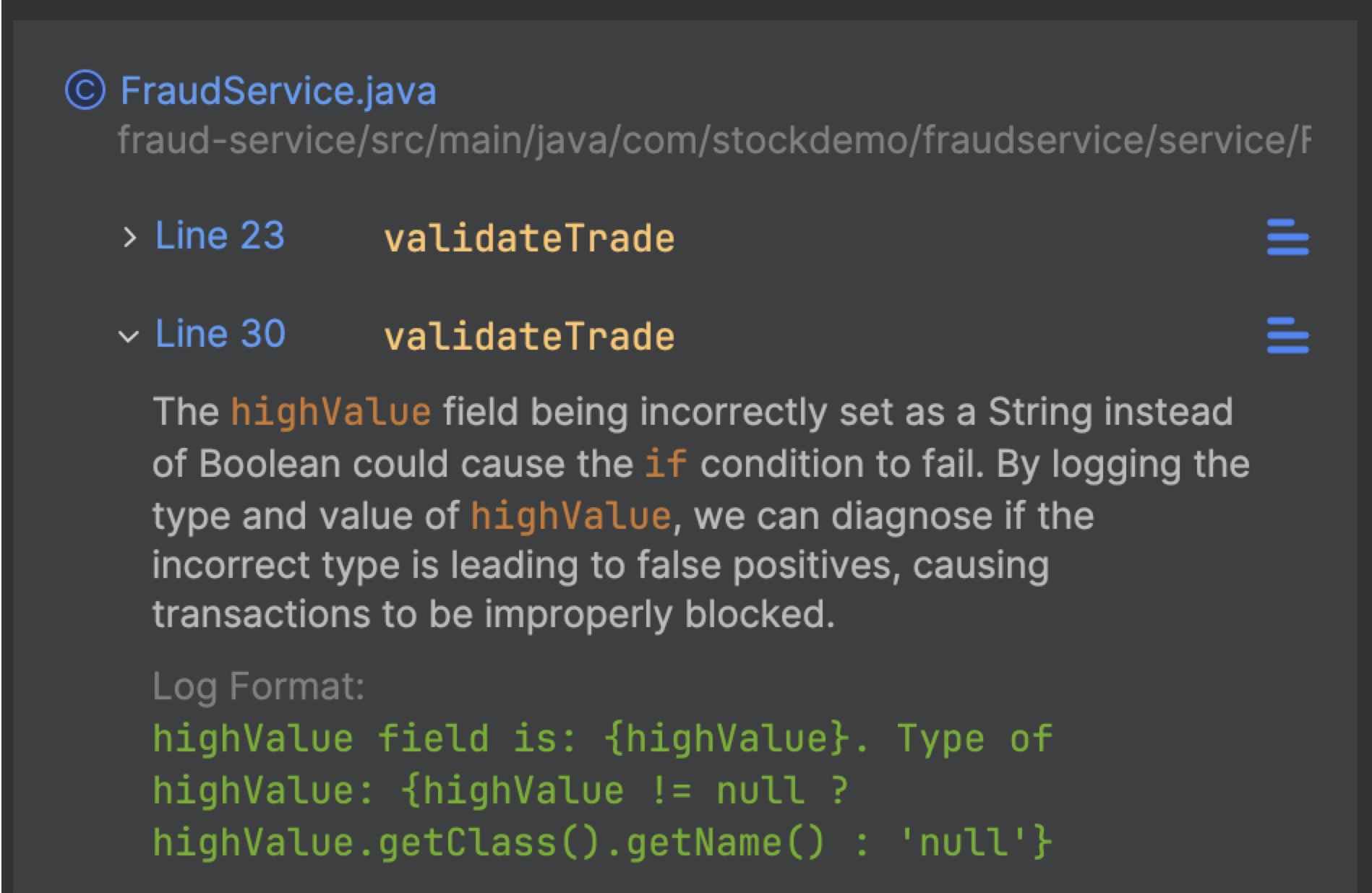Open the FraudService.java file link
The height and width of the screenshot is (893, 1372).
click(278, 91)
